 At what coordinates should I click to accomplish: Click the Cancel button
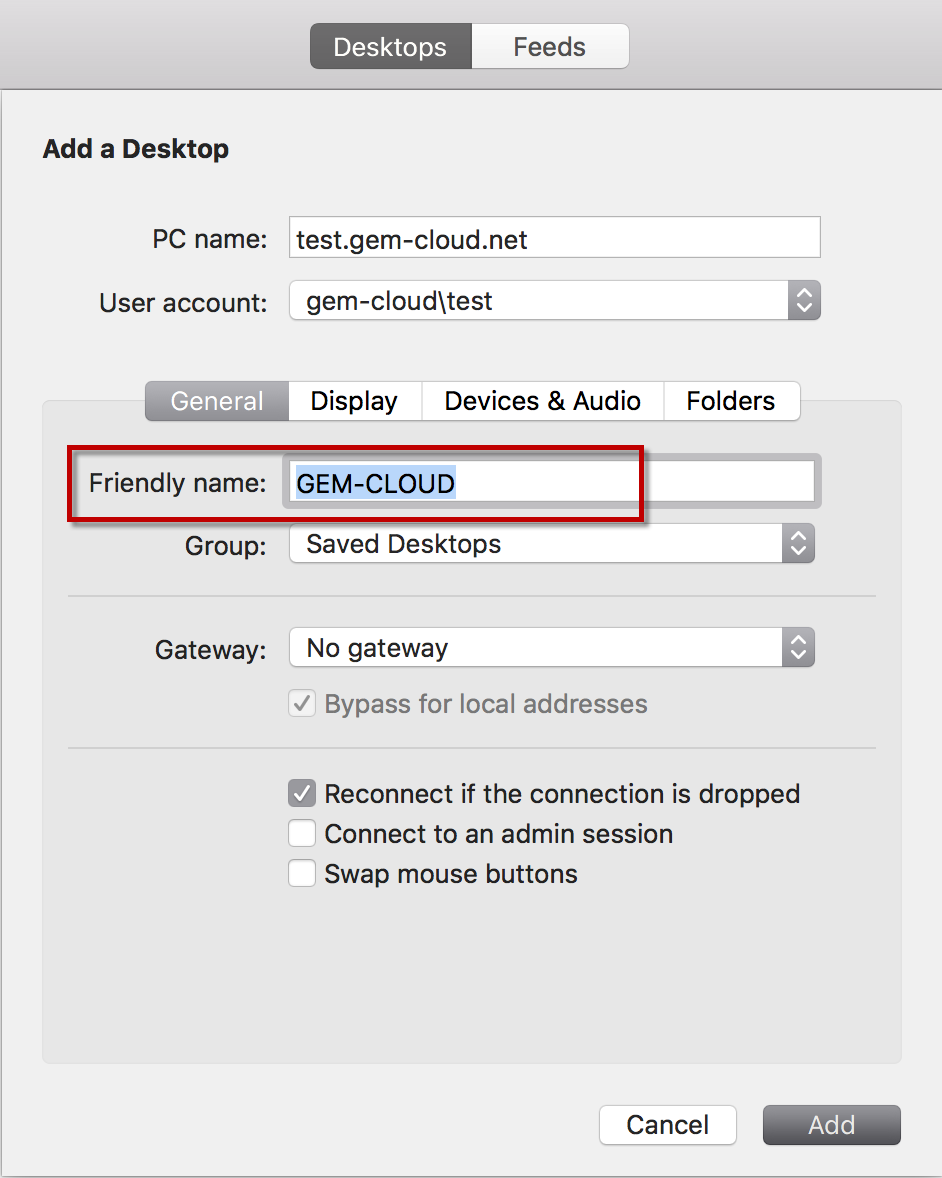(x=668, y=1125)
